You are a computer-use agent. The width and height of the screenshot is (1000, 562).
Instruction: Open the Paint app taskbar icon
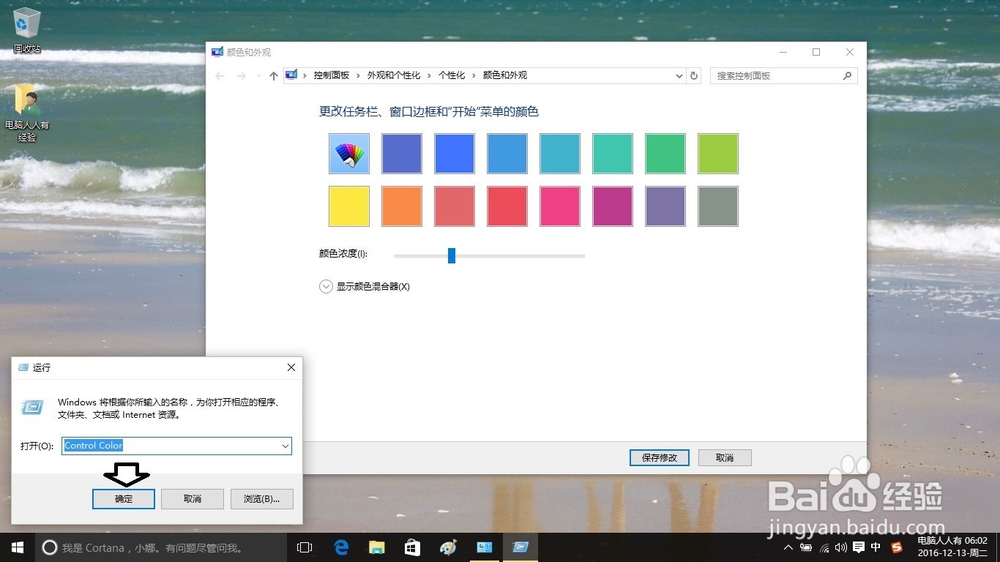click(448, 547)
